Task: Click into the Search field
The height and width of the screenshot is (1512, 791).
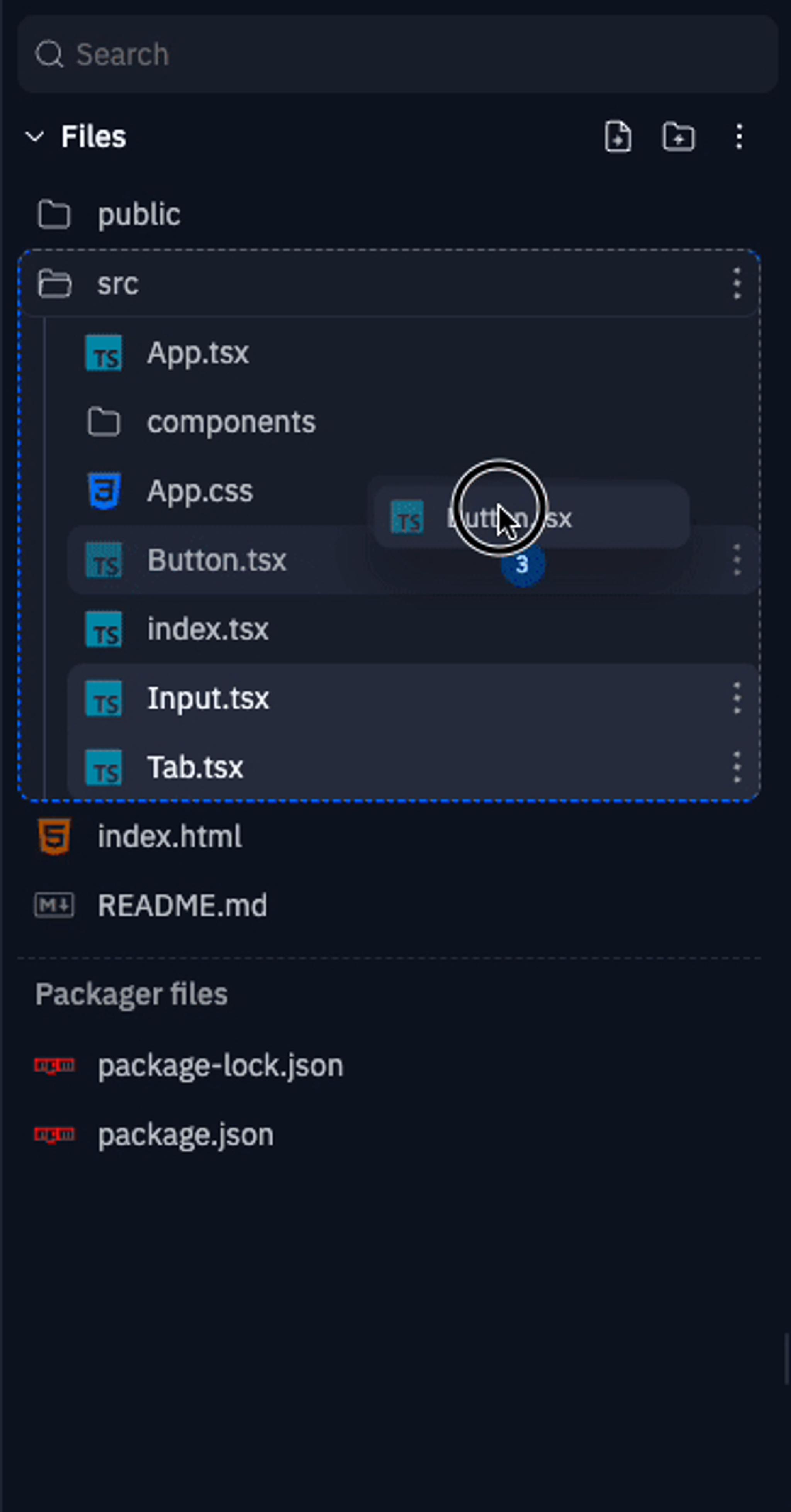Action: pos(397,54)
